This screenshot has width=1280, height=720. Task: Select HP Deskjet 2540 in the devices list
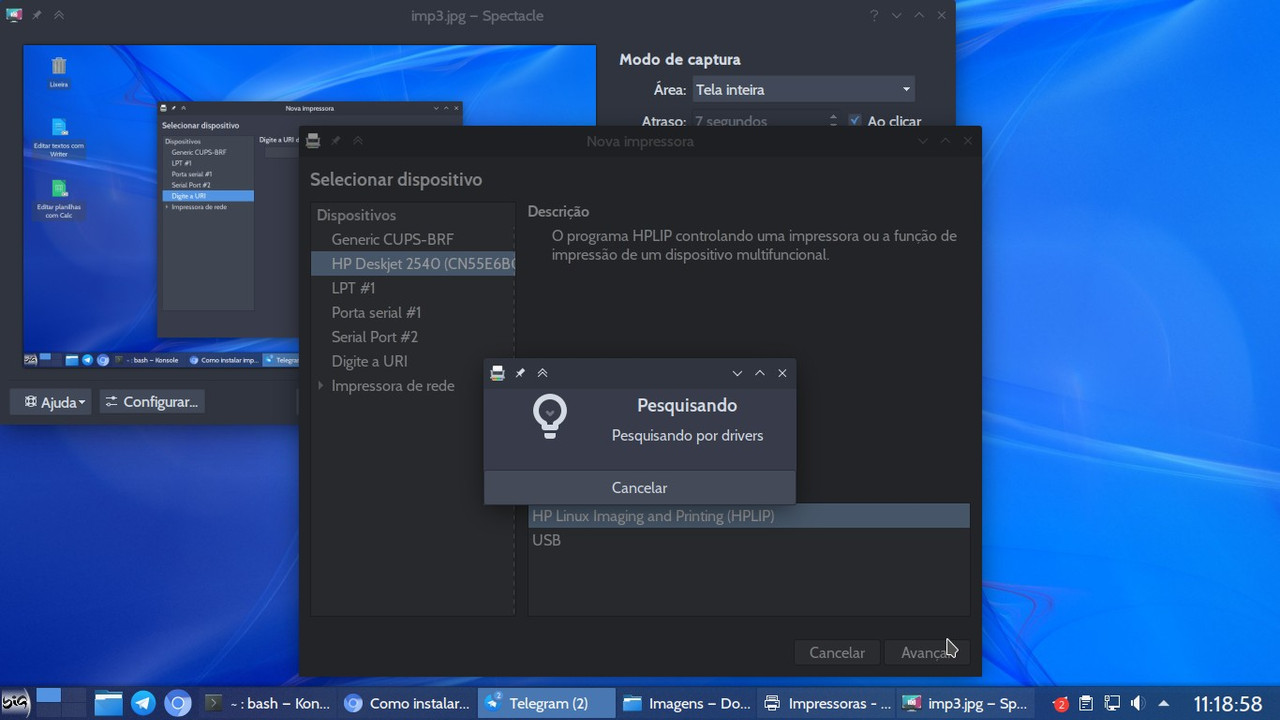tap(413, 264)
